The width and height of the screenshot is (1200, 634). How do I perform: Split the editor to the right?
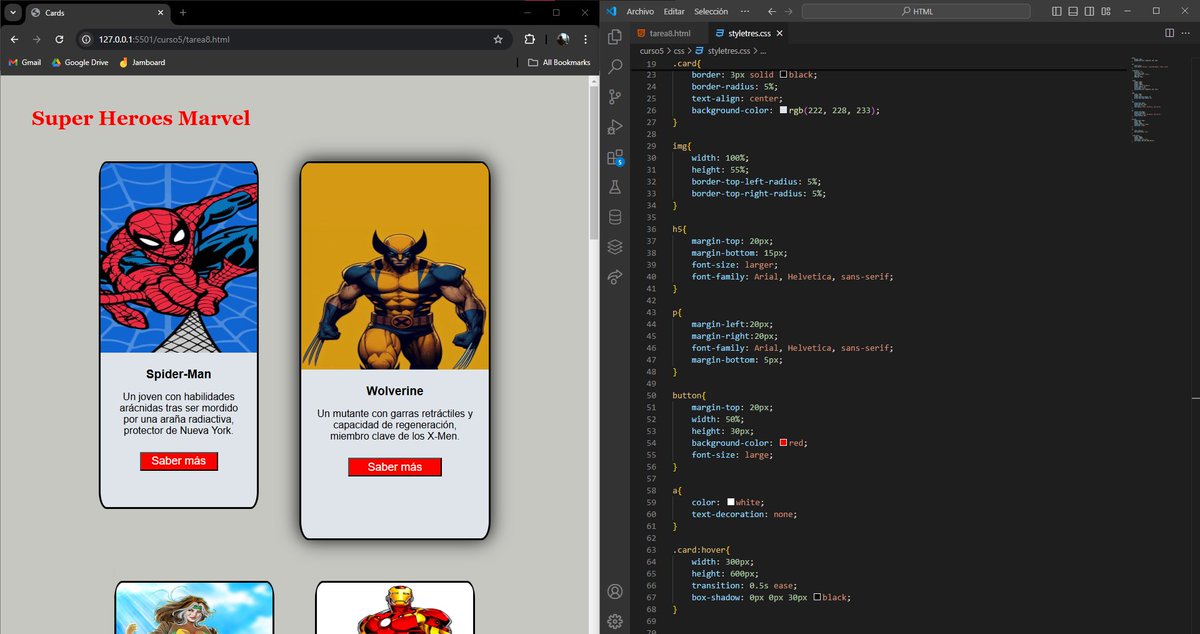coord(1169,33)
